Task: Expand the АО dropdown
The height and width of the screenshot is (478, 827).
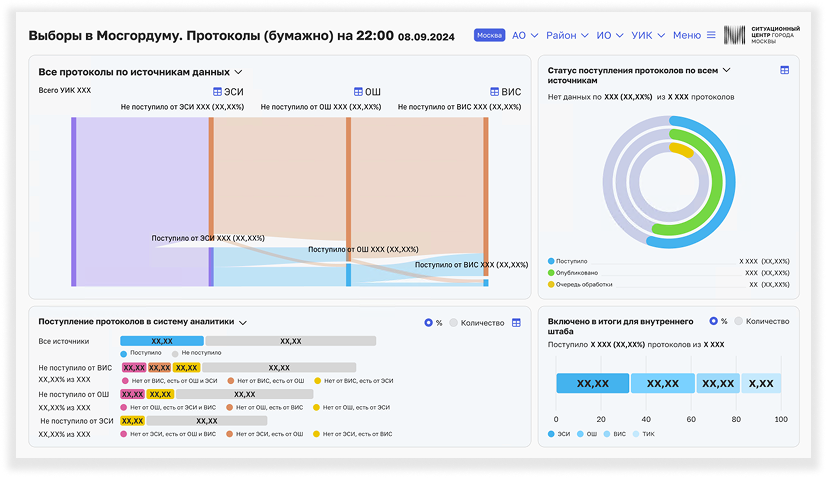Action: click(525, 35)
